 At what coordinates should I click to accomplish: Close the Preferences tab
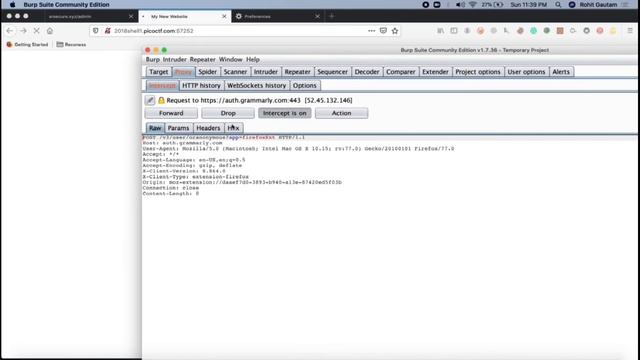(318, 16)
